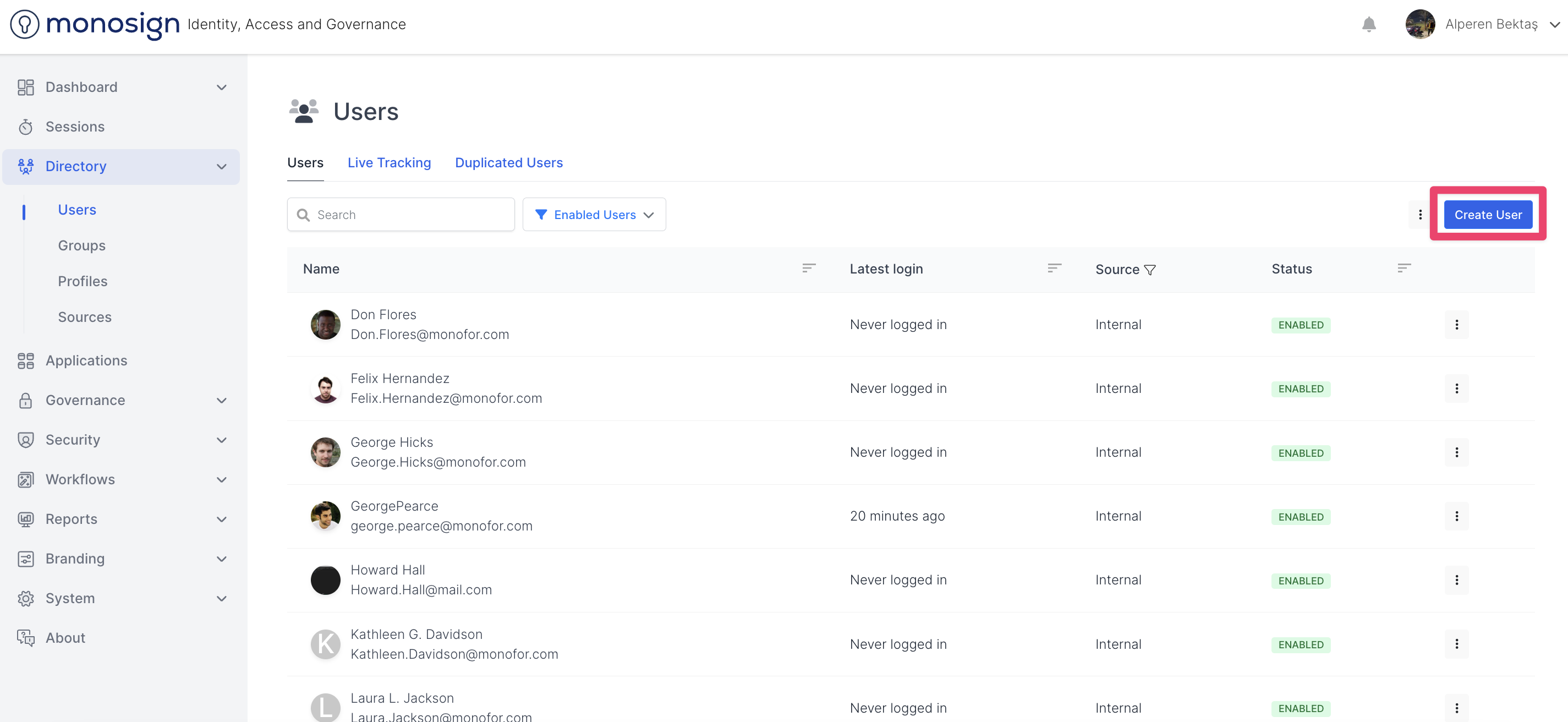This screenshot has width=1568, height=722.
Task: Click the monosign logo
Action: (x=95, y=24)
